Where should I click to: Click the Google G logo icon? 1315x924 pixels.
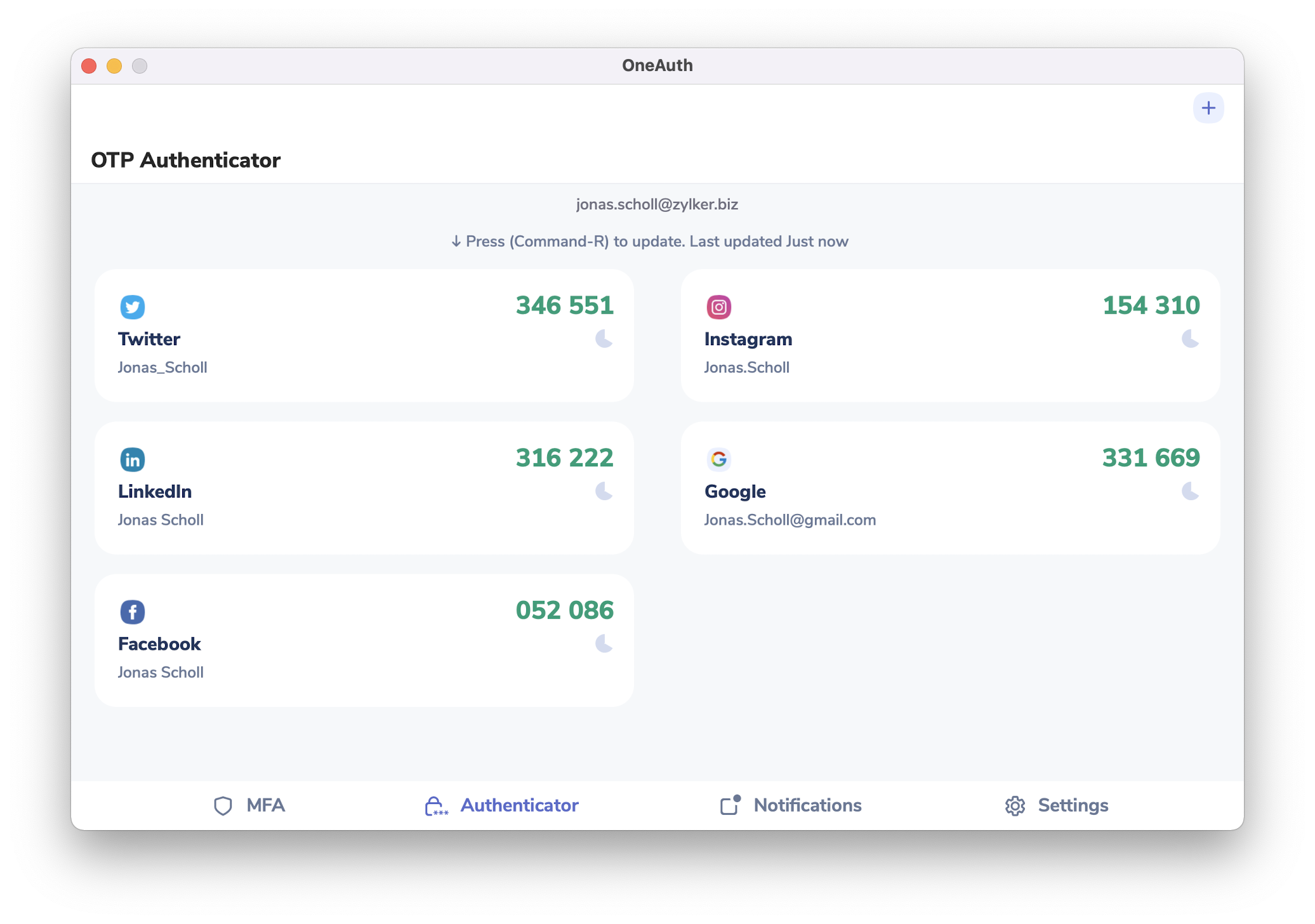pyautogui.click(x=719, y=459)
